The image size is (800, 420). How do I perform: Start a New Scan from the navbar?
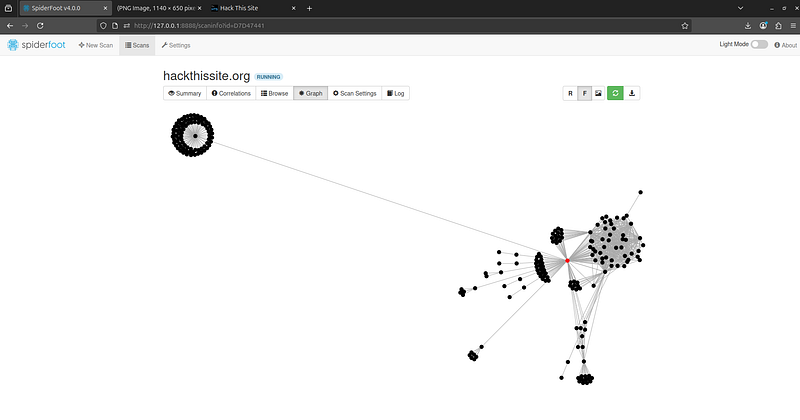coord(96,45)
